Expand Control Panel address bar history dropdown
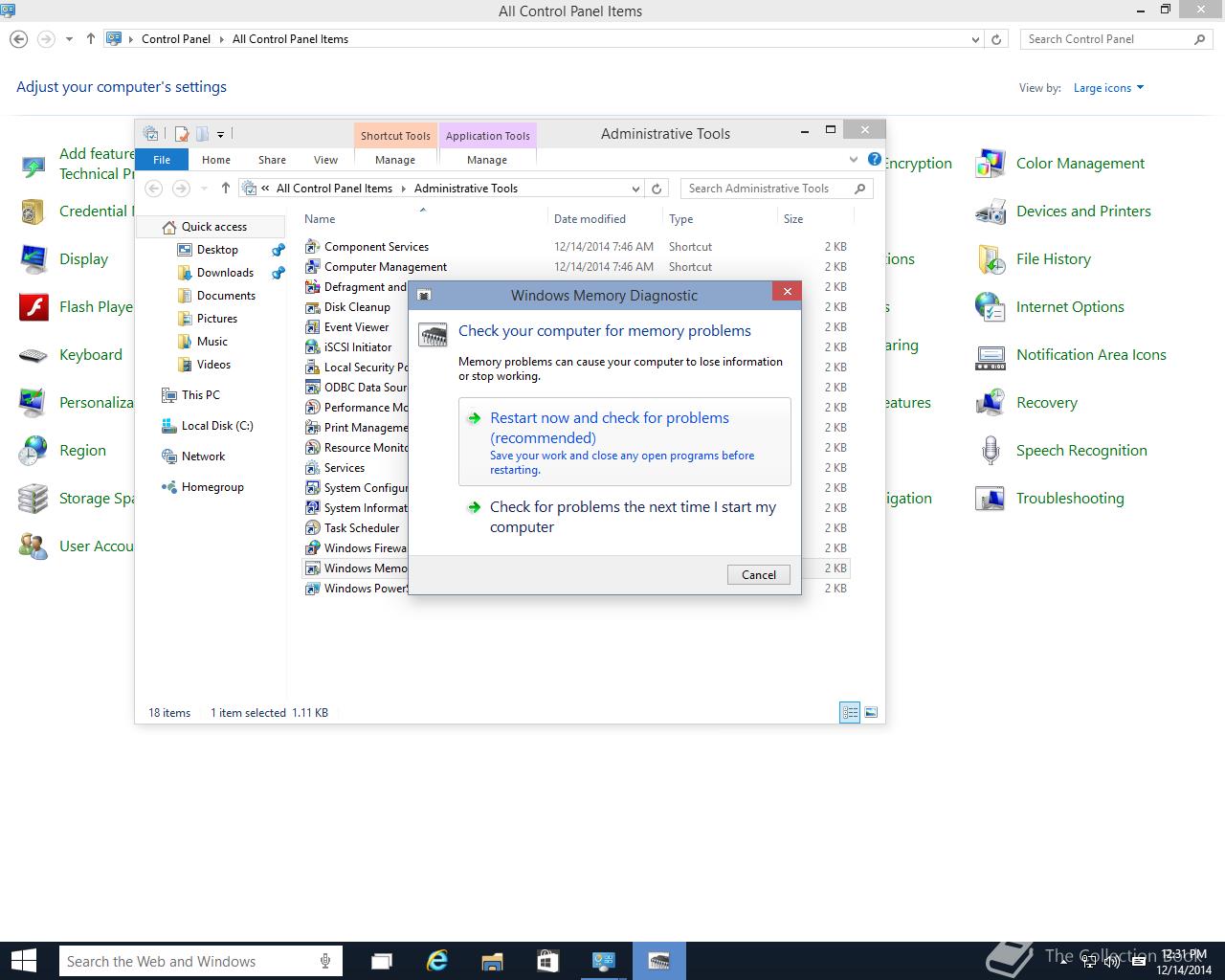 [975, 39]
